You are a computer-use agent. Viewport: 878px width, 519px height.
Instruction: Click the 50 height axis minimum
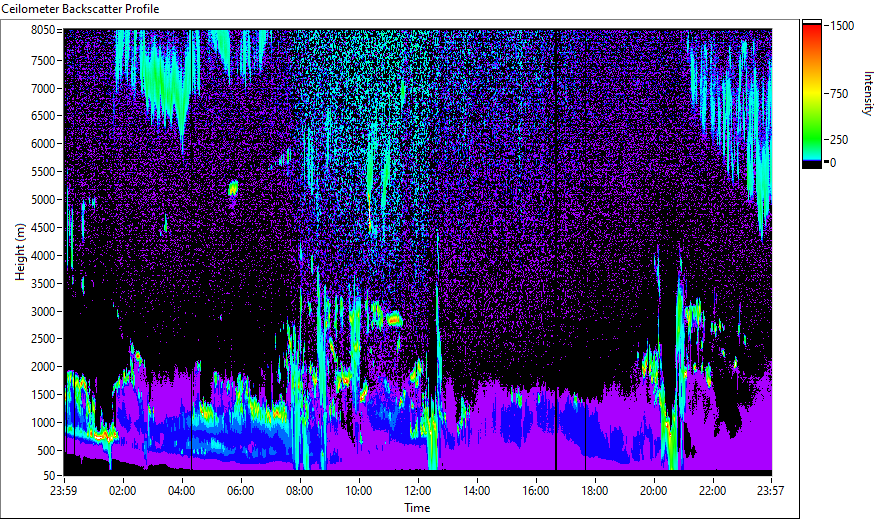pos(49,476)
